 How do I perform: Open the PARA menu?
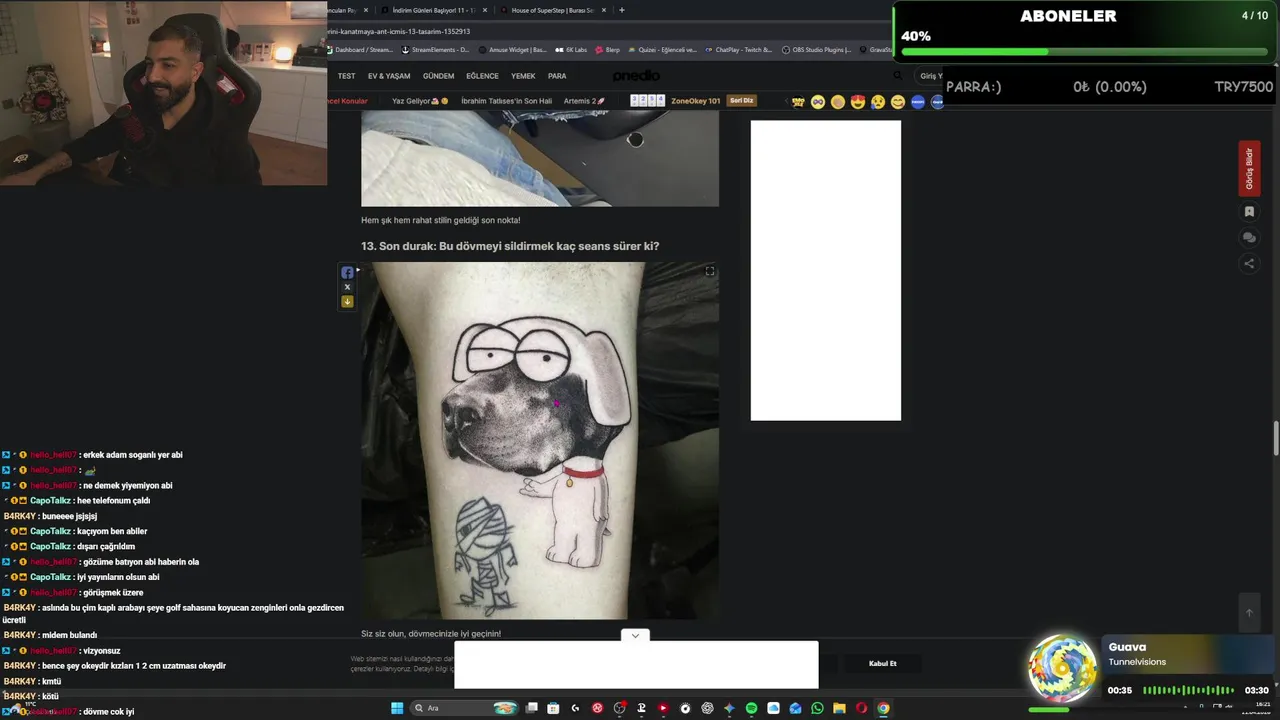(x=557, y=76)
